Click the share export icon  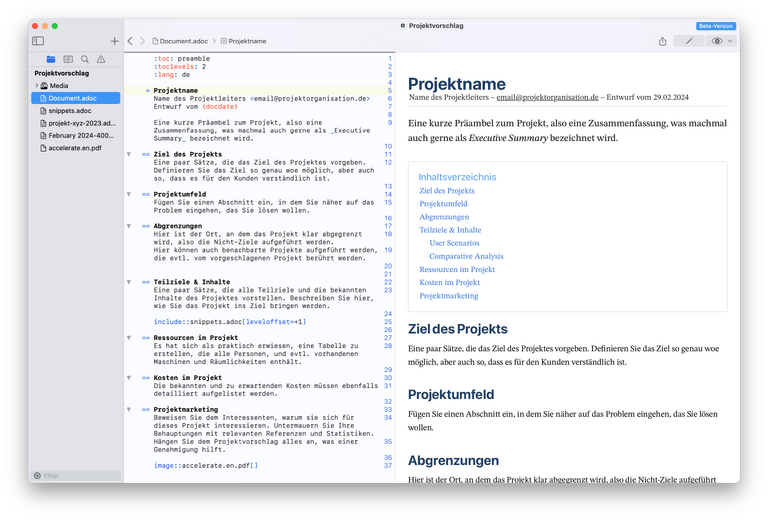click(662, 41)
